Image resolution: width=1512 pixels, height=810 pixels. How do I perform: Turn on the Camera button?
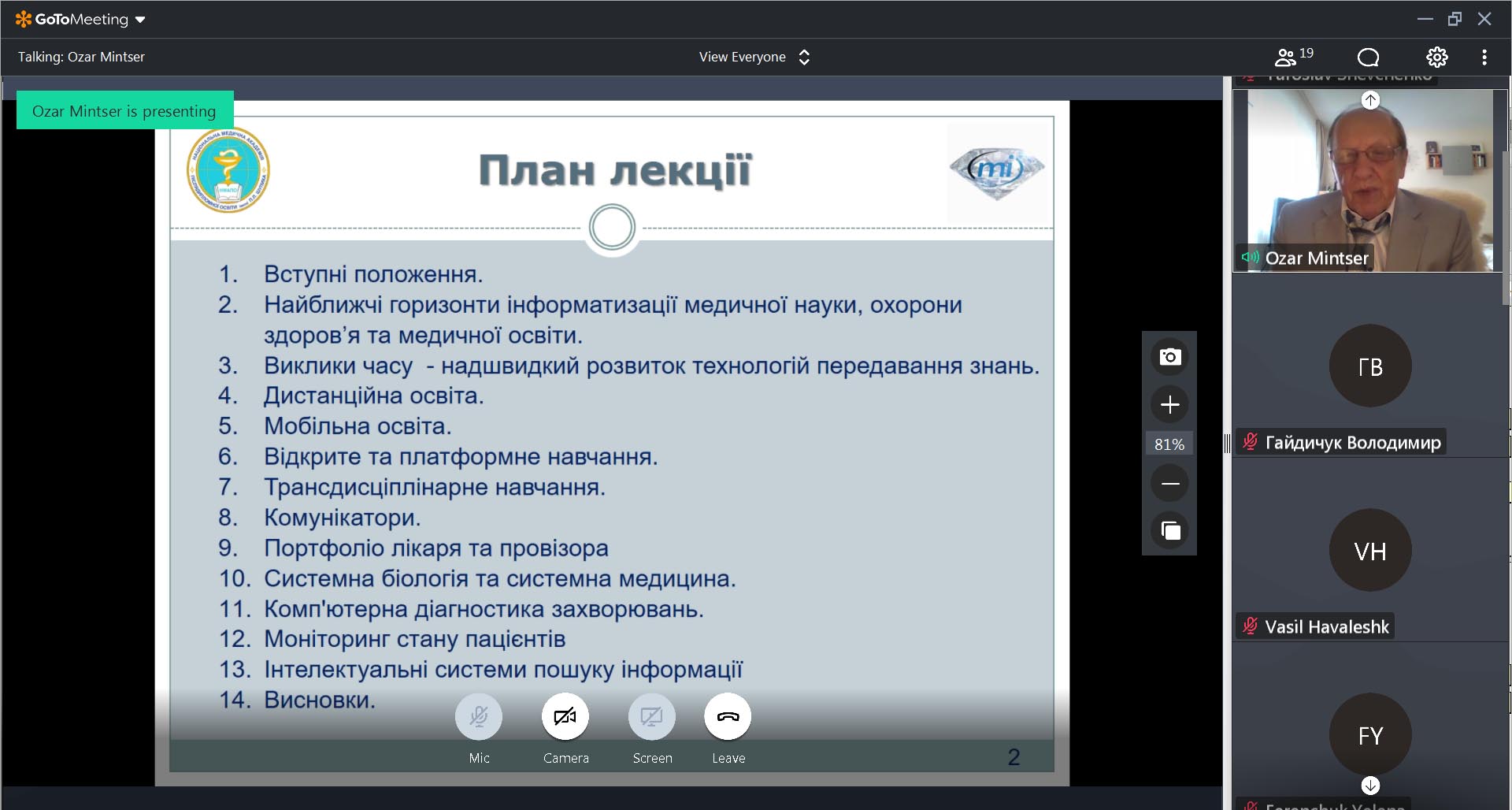565,717
